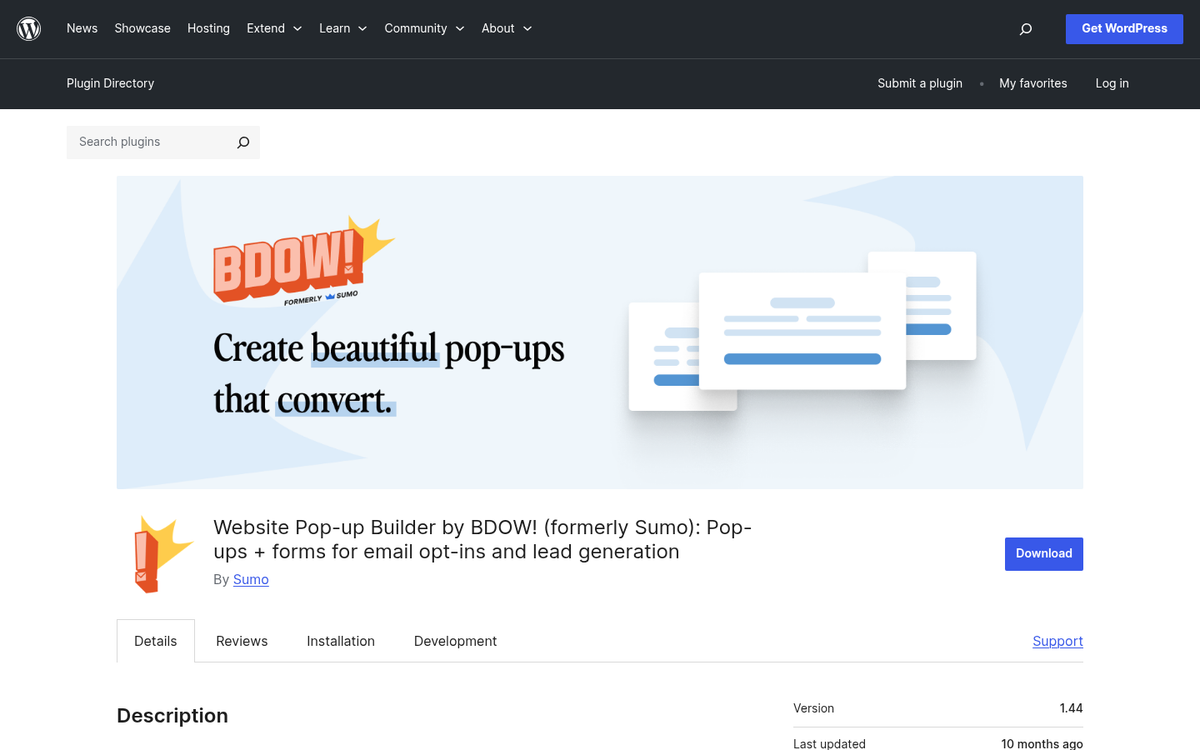Click Submit a plugin in the navigation bar

[x=919, y=84]
